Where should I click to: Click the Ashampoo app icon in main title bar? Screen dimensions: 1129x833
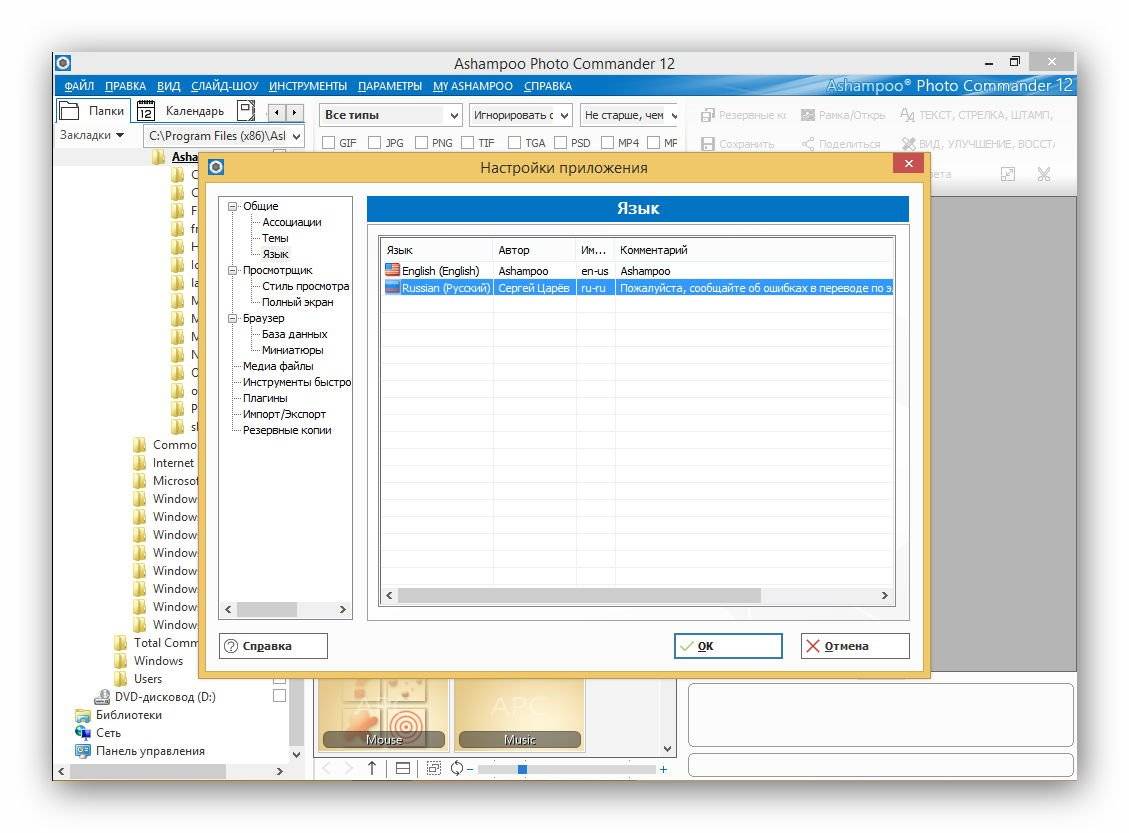[x=63, y=63]
